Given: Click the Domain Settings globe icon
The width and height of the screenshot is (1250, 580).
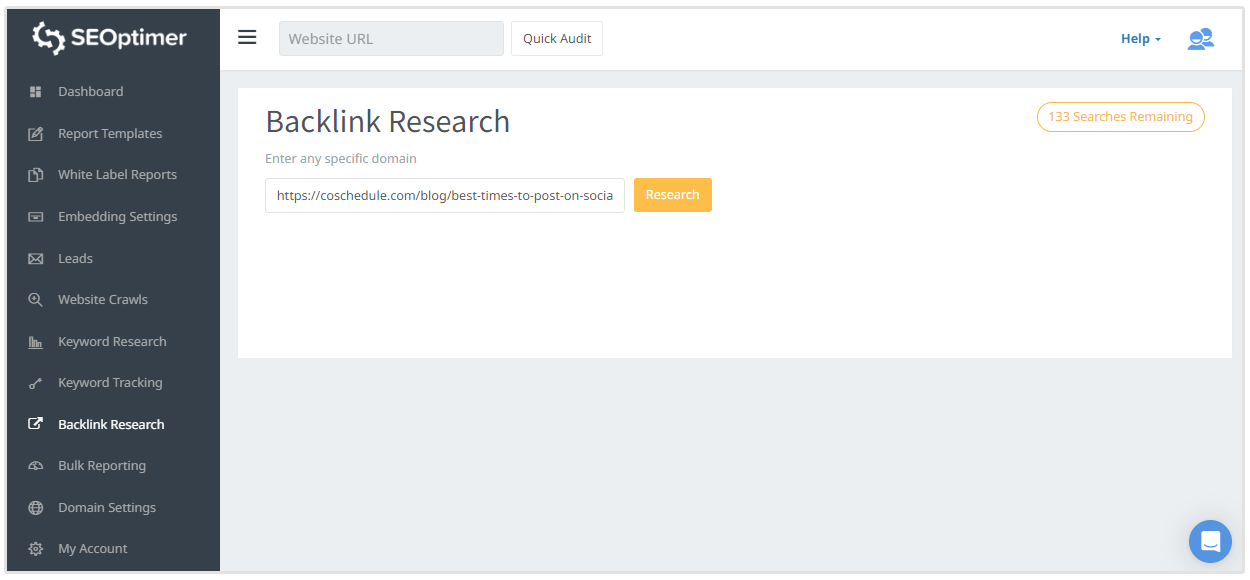Looking at the screenshot, I should [36, 508].
